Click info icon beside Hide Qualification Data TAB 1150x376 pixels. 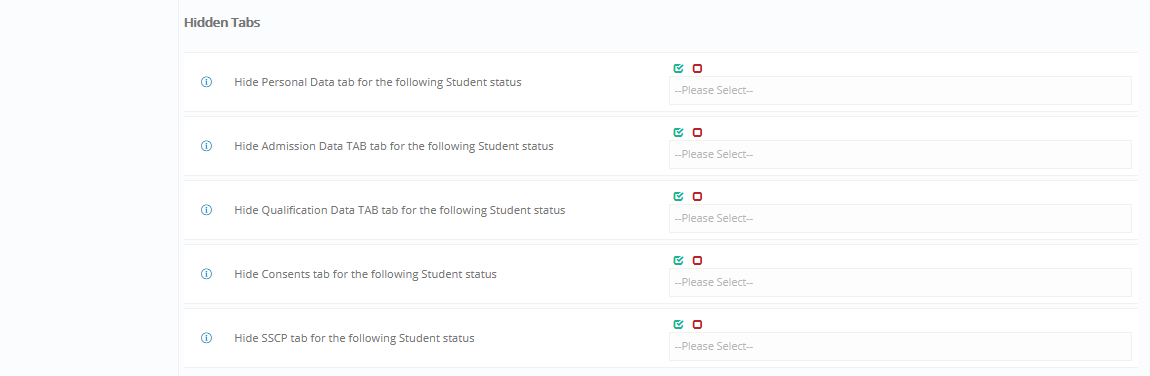(206, 210)
